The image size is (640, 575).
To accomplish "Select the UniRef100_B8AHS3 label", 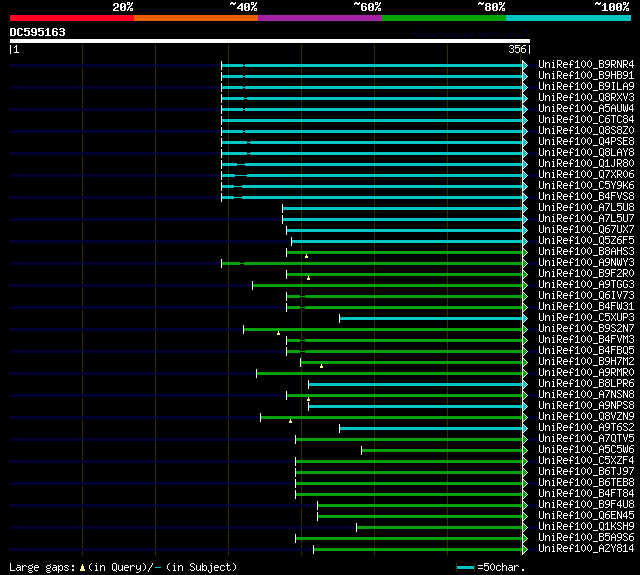I will point(586,252).
